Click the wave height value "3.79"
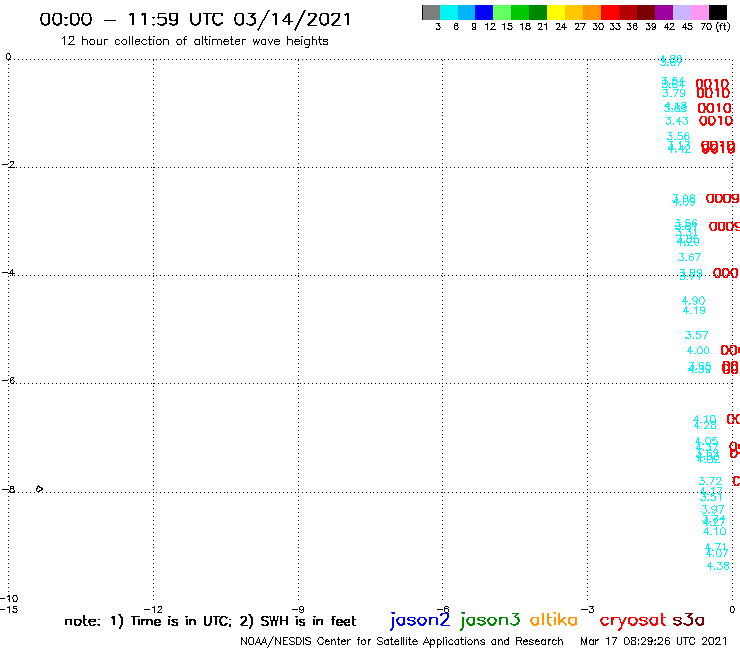Viewport: 740px width, 650px height. pyautogui.click(x=673, y=93)
